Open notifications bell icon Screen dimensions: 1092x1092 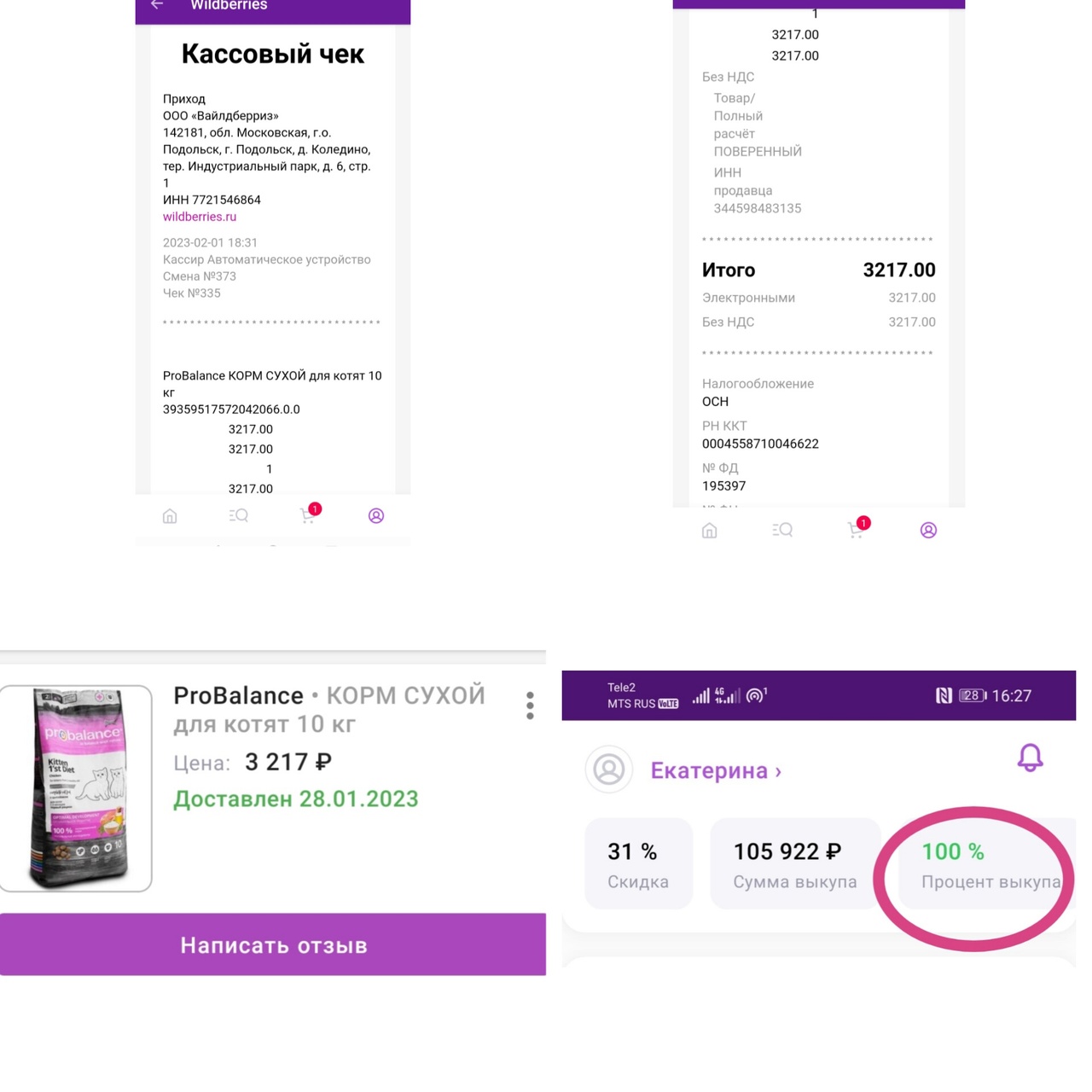point(1030,758)
